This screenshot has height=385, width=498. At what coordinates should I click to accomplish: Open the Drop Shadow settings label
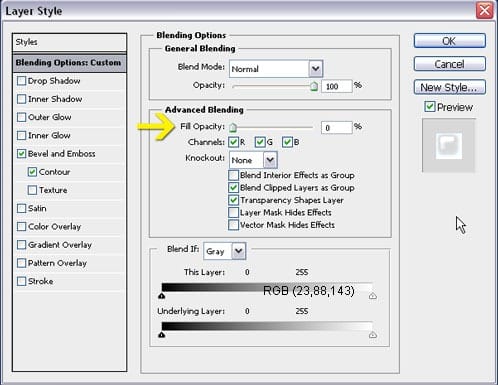(54, 81)
